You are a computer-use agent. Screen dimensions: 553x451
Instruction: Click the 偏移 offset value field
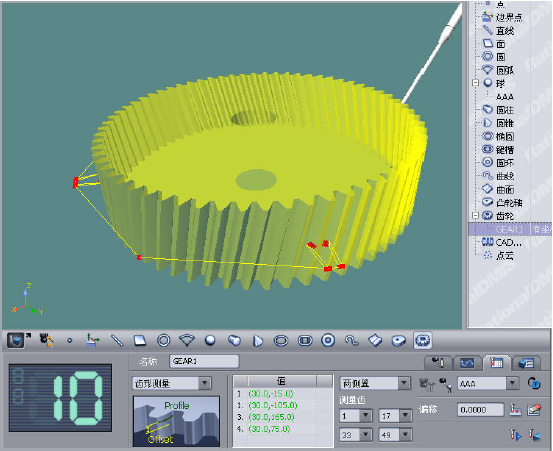(480, 410)
